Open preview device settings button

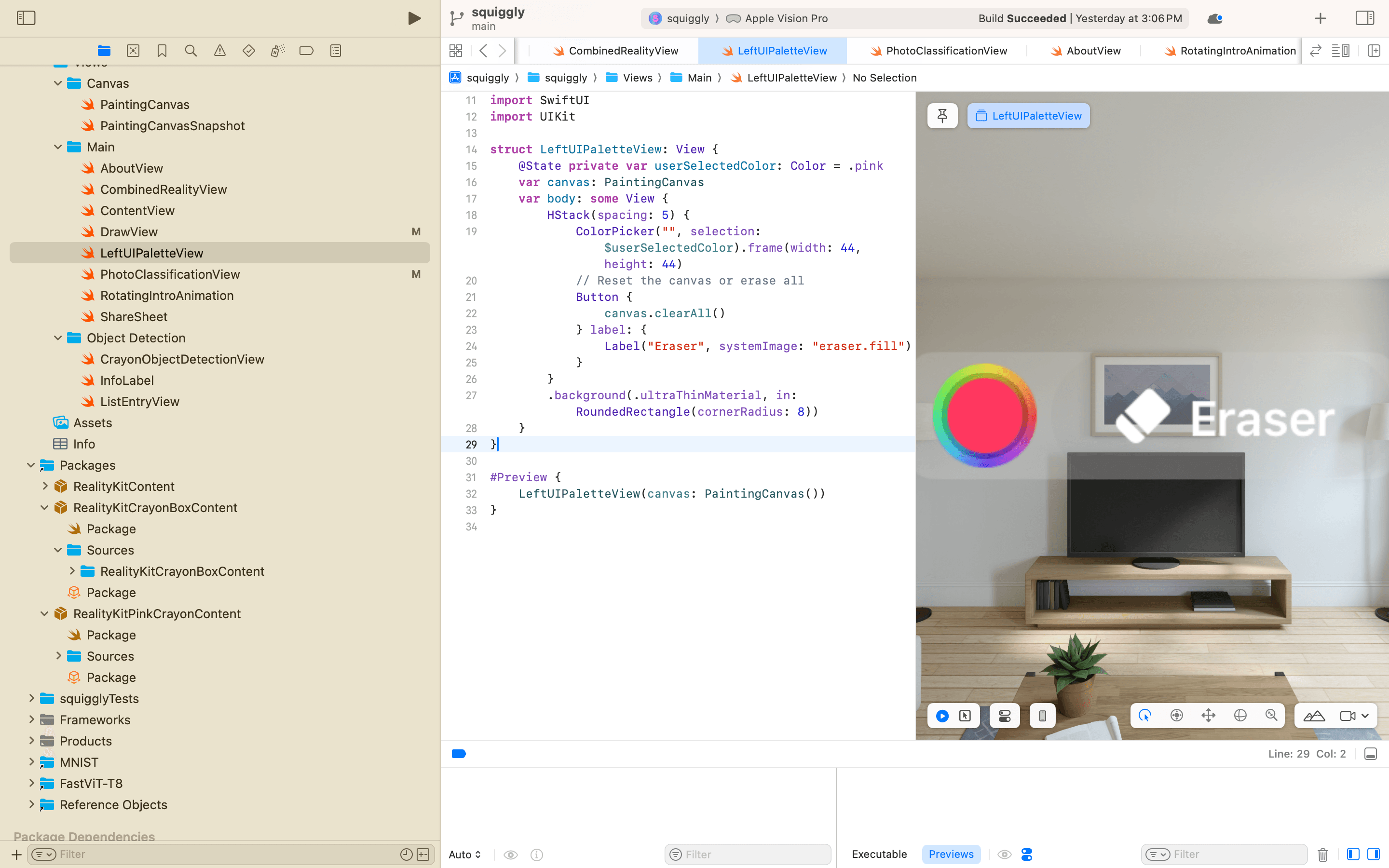point(1042,716)
